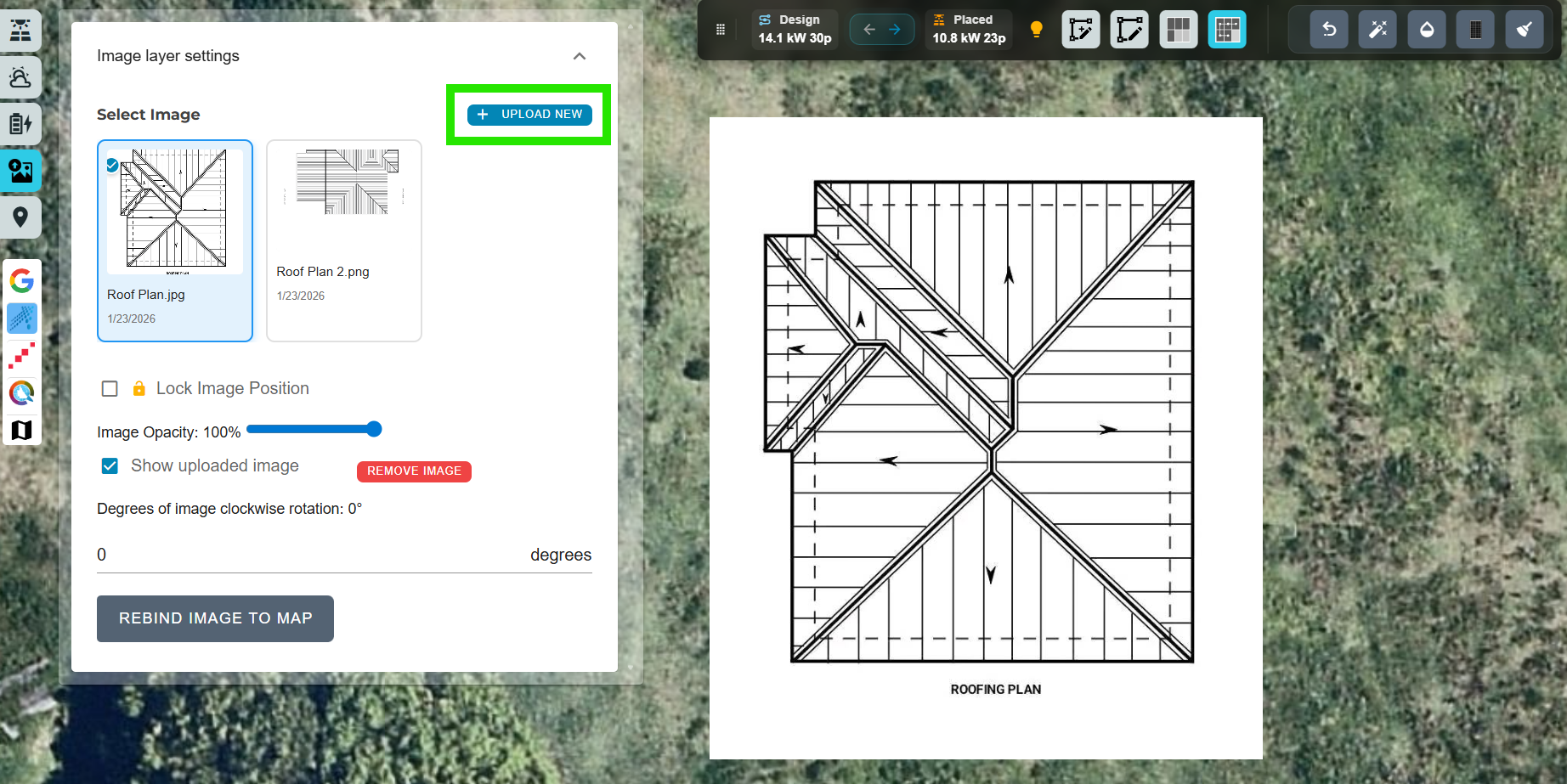
Task: Open the Design 14.1 kW 30p selector
Action: [795, 30]
